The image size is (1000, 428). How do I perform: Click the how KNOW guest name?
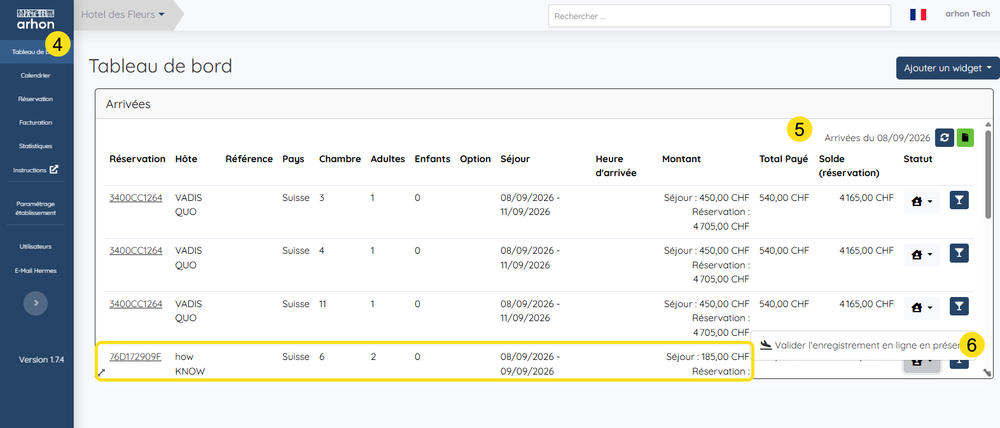tap(190, 364)
